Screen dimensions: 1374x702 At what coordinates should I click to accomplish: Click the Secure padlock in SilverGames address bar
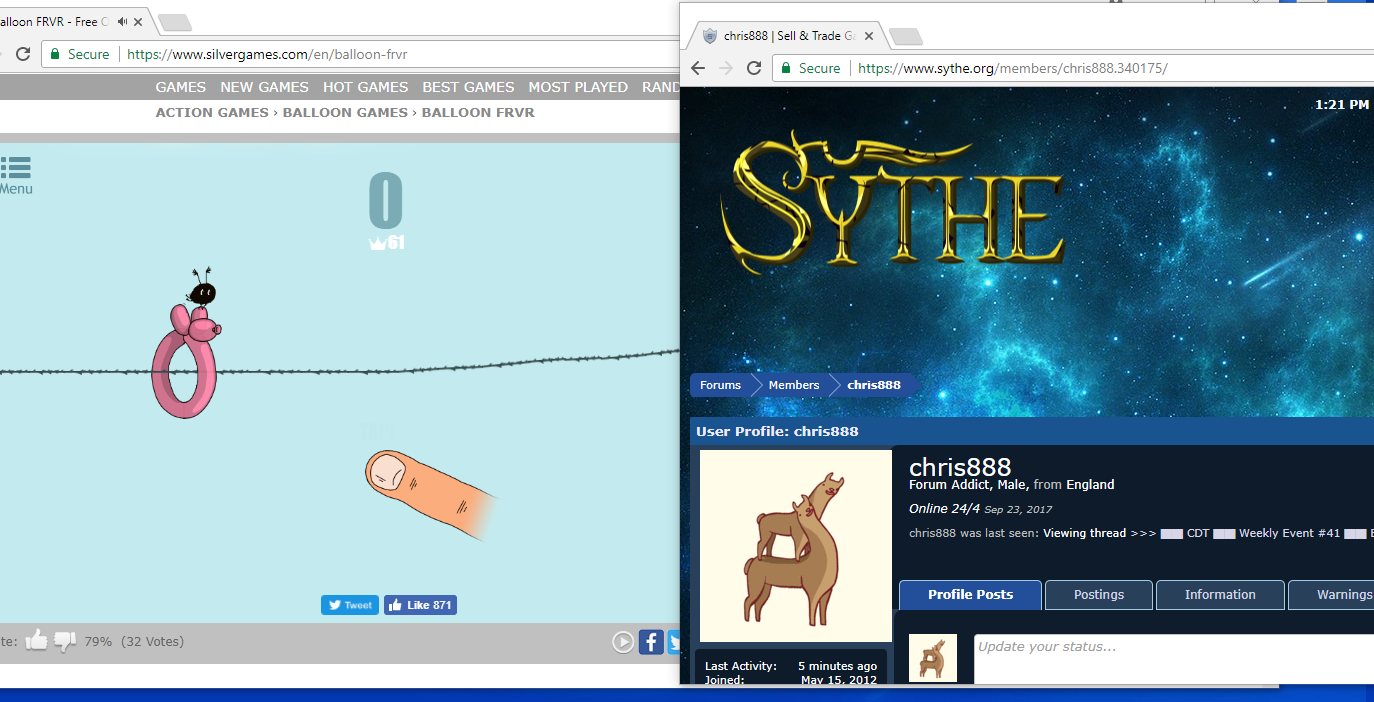pyautogui.click(x=55, y=54)
